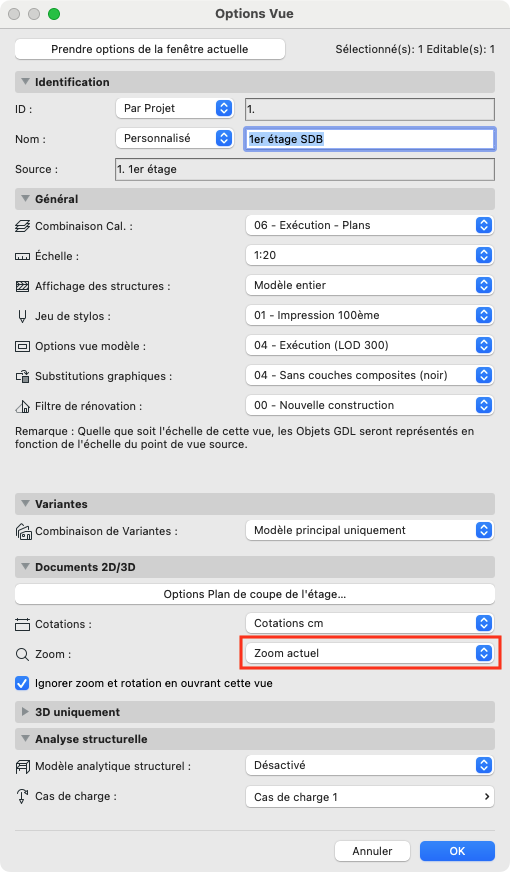Click the Options vue modèle icon
This screenshot has height=872, width=510.
(22, 346)
